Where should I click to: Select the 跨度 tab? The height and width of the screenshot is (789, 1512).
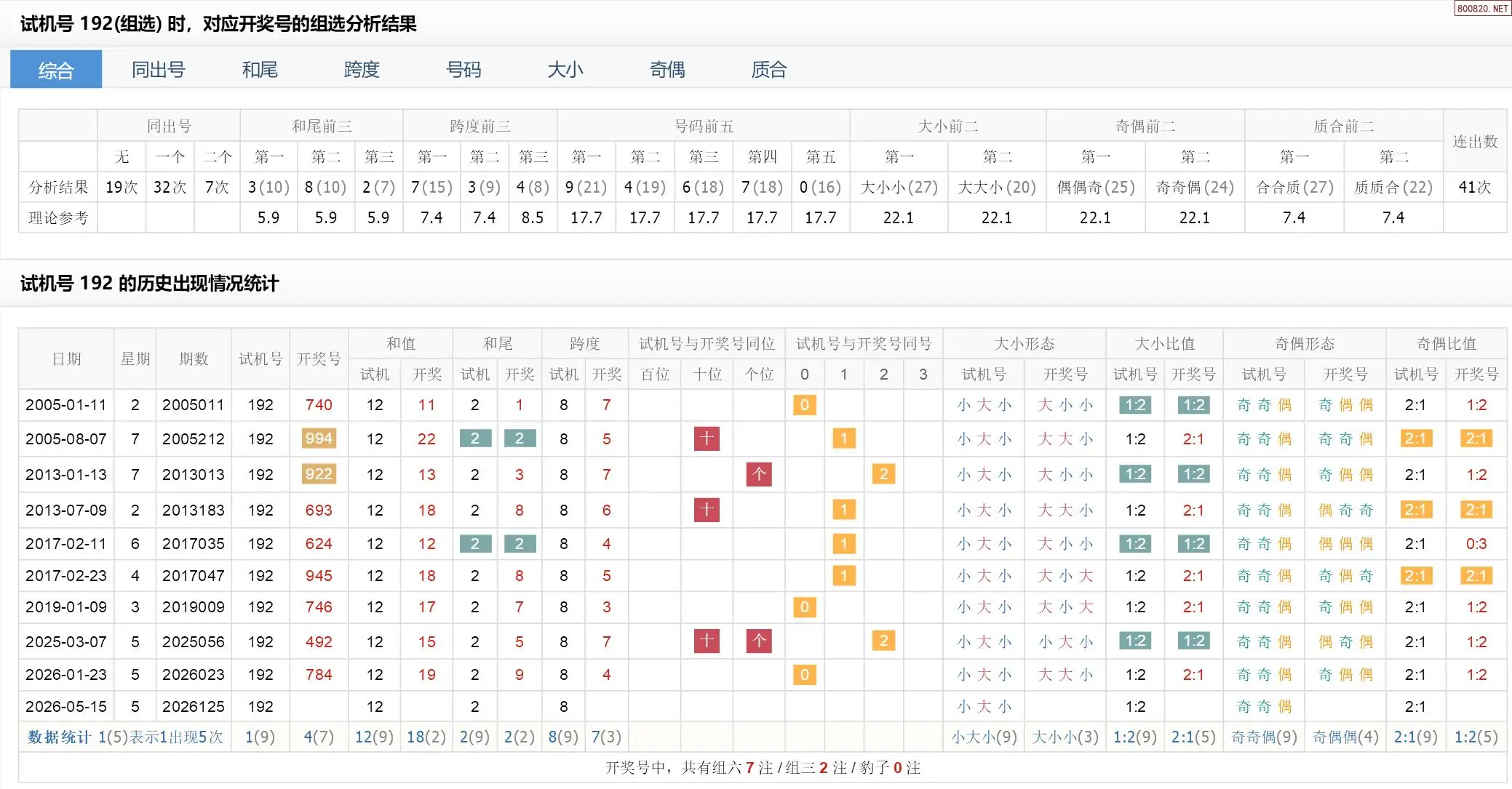(362, 70)
